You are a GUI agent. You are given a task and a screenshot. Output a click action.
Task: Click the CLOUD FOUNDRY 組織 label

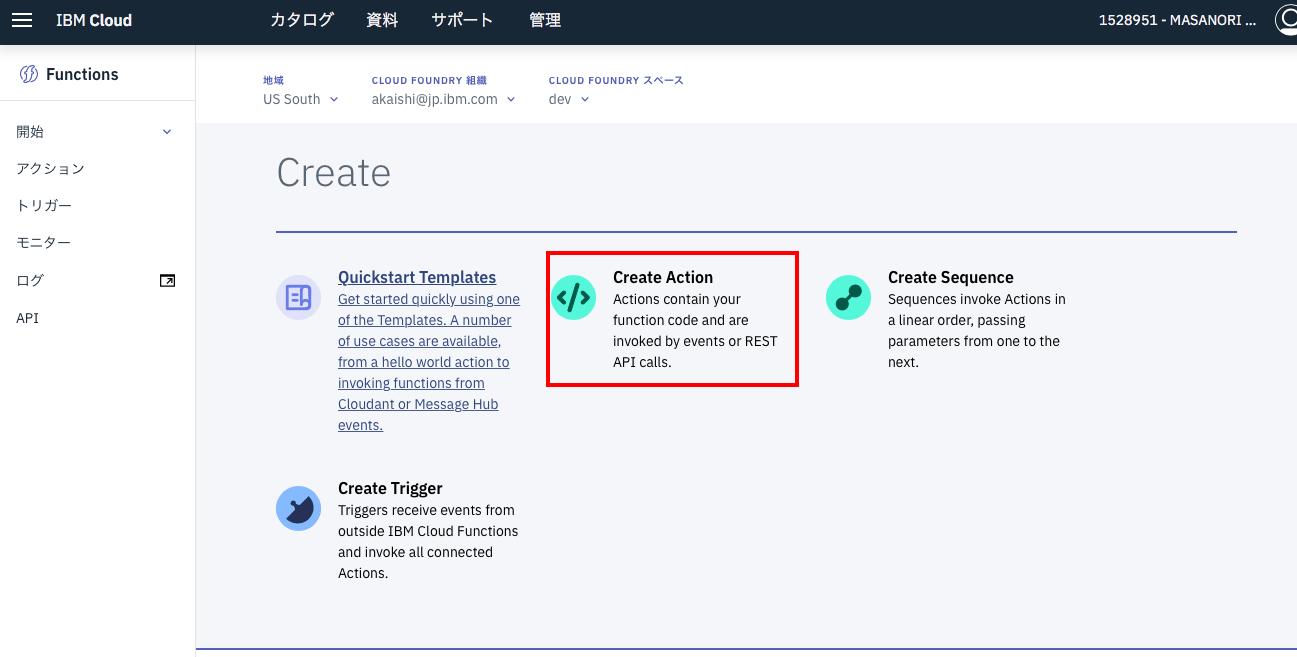(x=429, y=80)
